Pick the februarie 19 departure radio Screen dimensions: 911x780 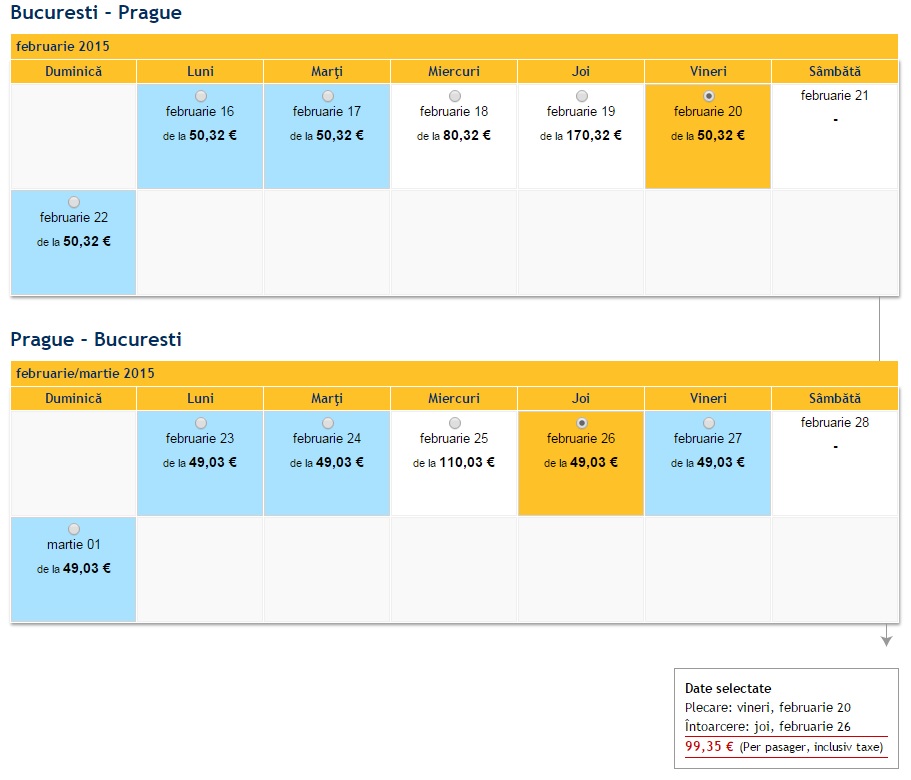(582, 96)
